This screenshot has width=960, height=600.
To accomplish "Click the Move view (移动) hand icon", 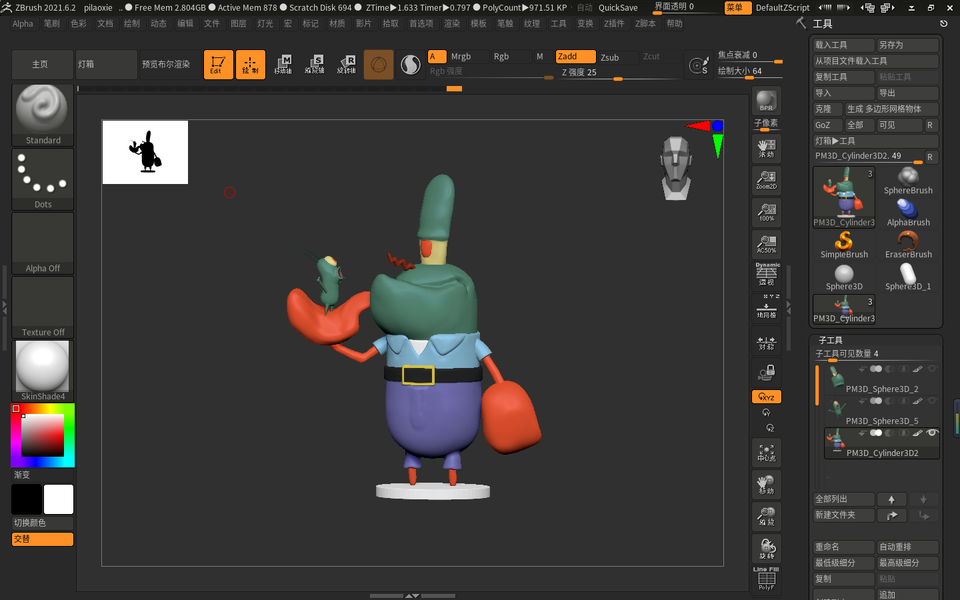I will (766, 485).
